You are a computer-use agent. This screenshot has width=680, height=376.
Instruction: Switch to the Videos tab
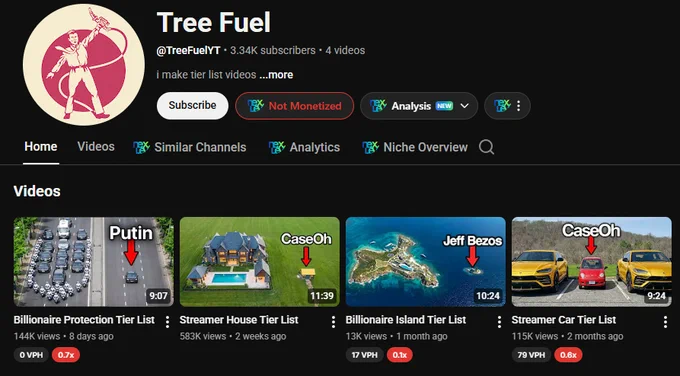click(96, 147)
